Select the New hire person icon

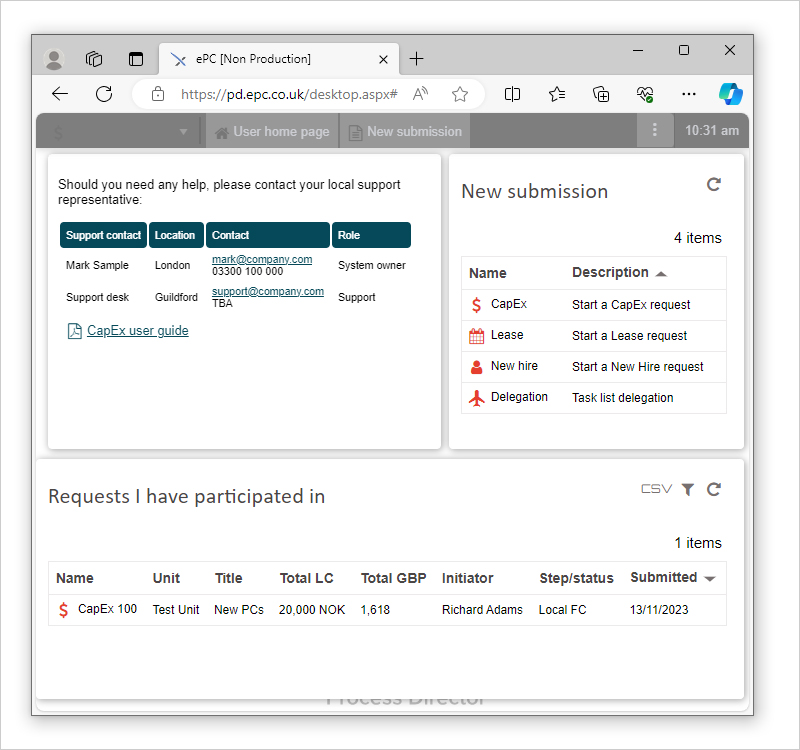pyautogui.click(x=478, y=366)
